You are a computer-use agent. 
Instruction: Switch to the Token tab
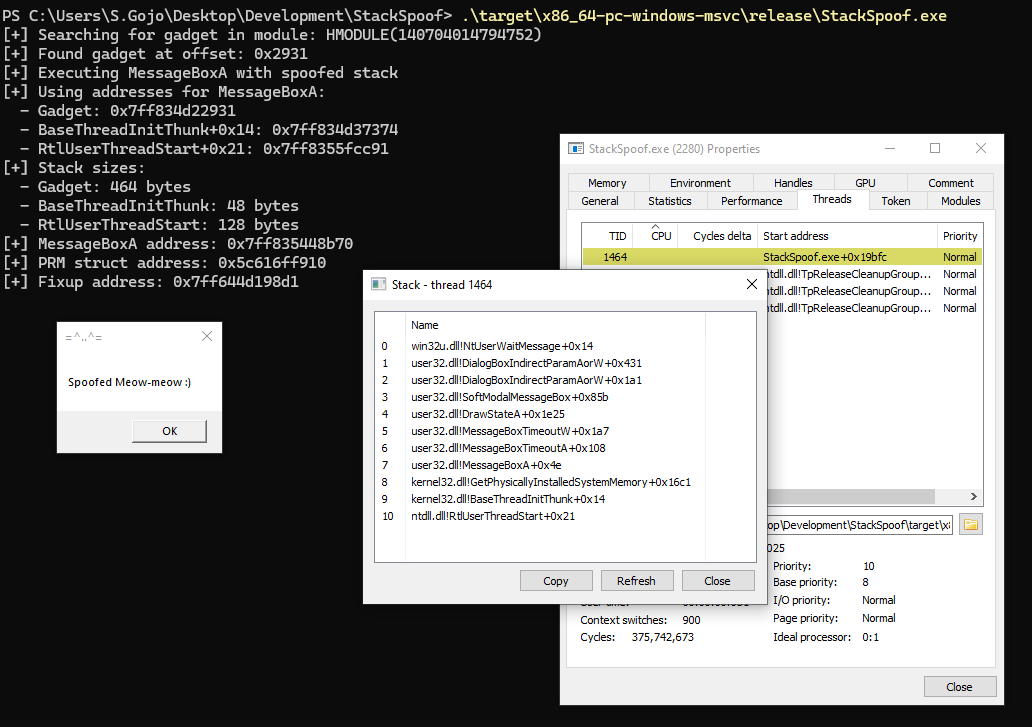pos(896,201)
